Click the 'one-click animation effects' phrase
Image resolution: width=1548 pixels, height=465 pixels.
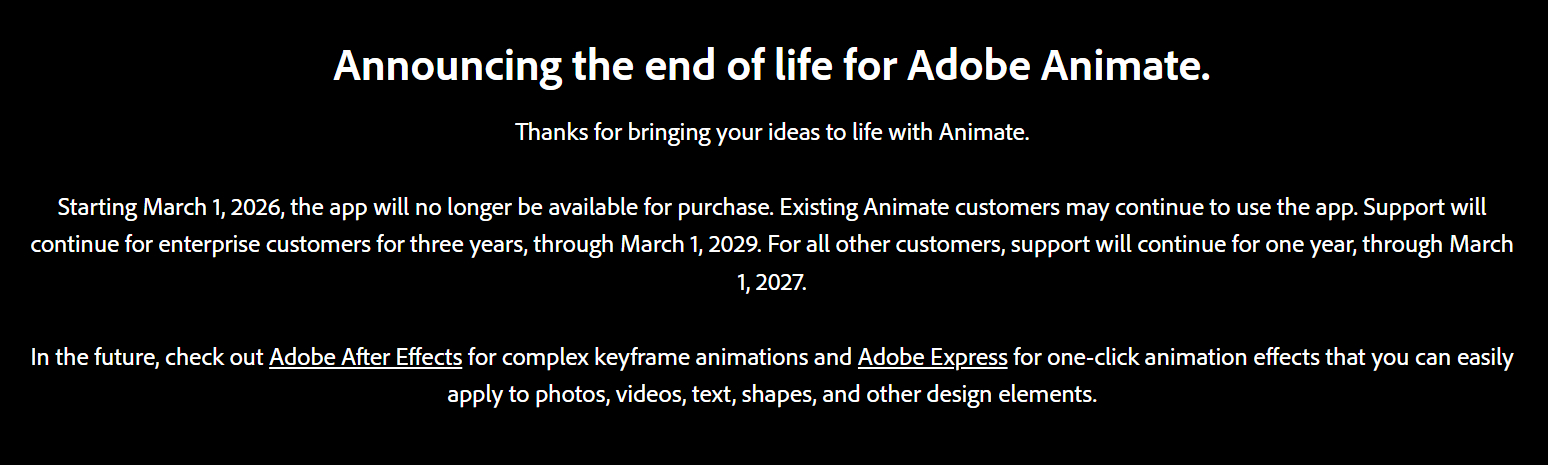1172,357
